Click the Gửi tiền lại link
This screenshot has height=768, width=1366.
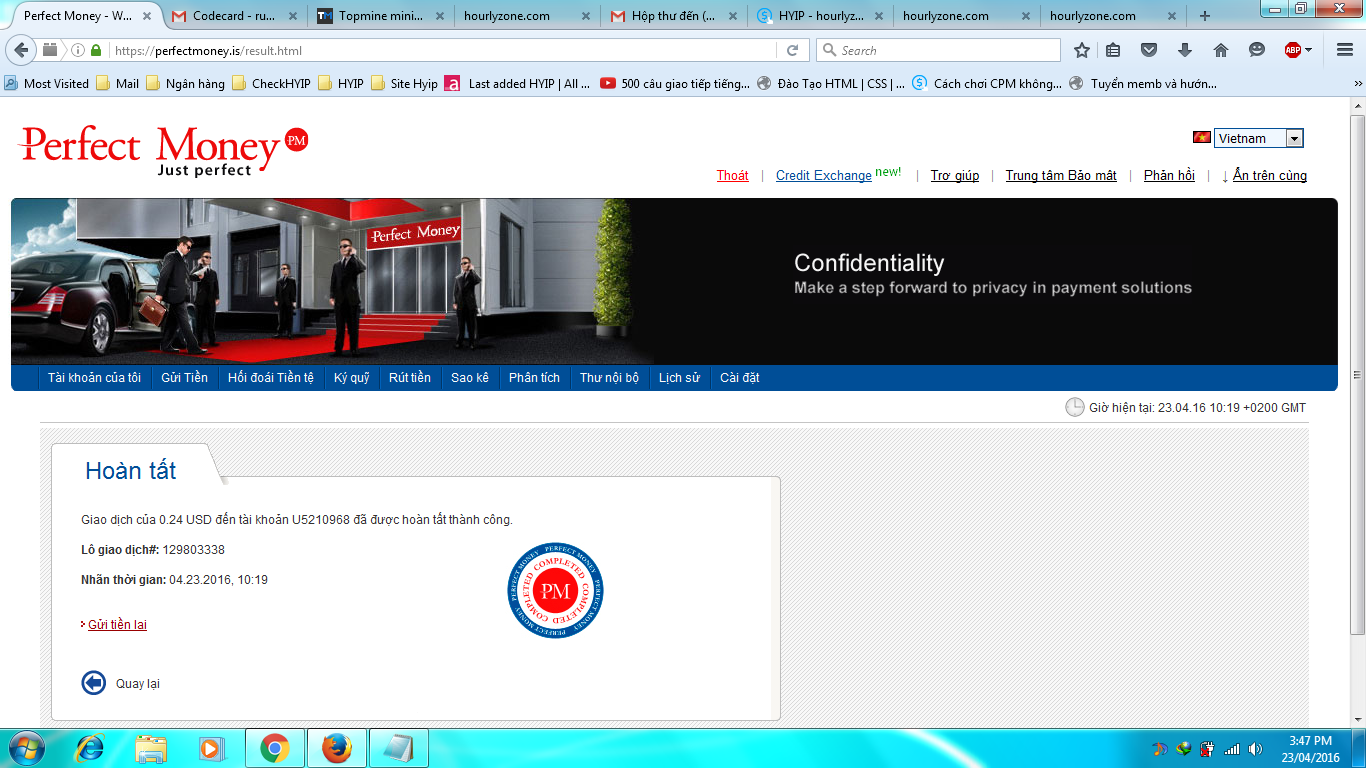(x=117, y=625)
